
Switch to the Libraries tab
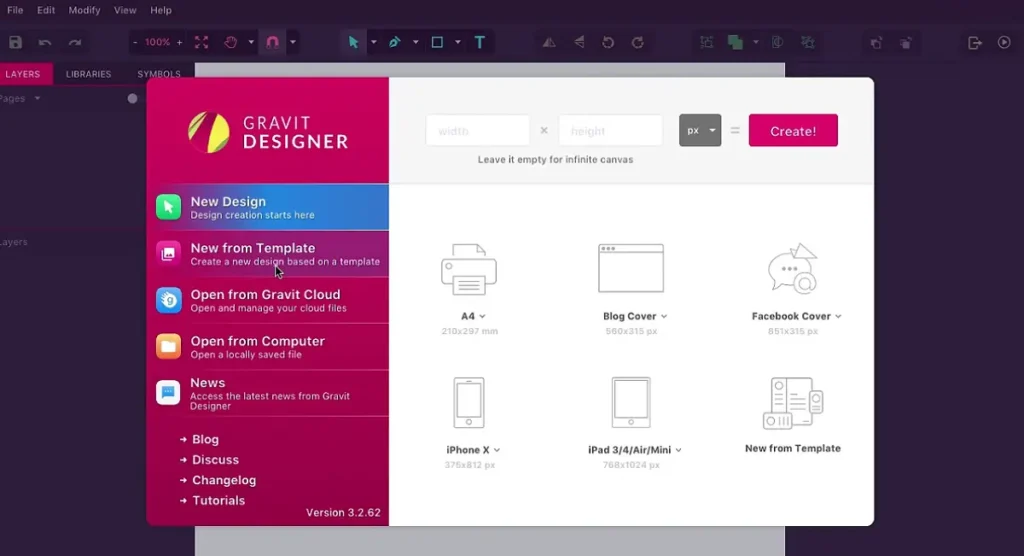click(x=88, y=74)
